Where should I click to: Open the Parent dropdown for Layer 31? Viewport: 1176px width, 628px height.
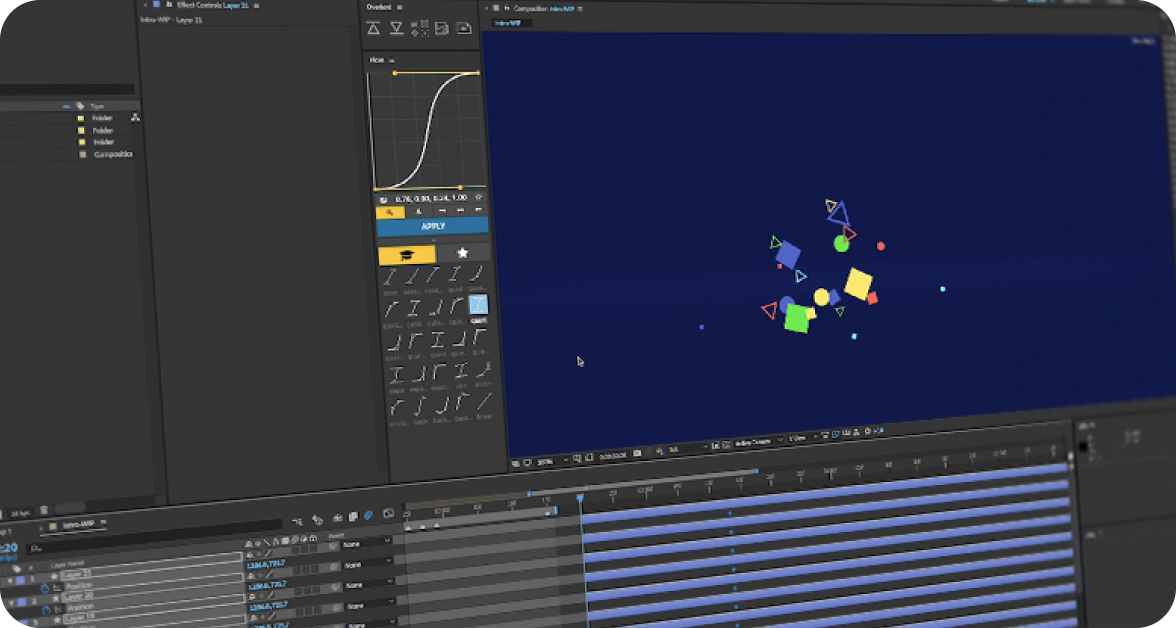[367, 542]
